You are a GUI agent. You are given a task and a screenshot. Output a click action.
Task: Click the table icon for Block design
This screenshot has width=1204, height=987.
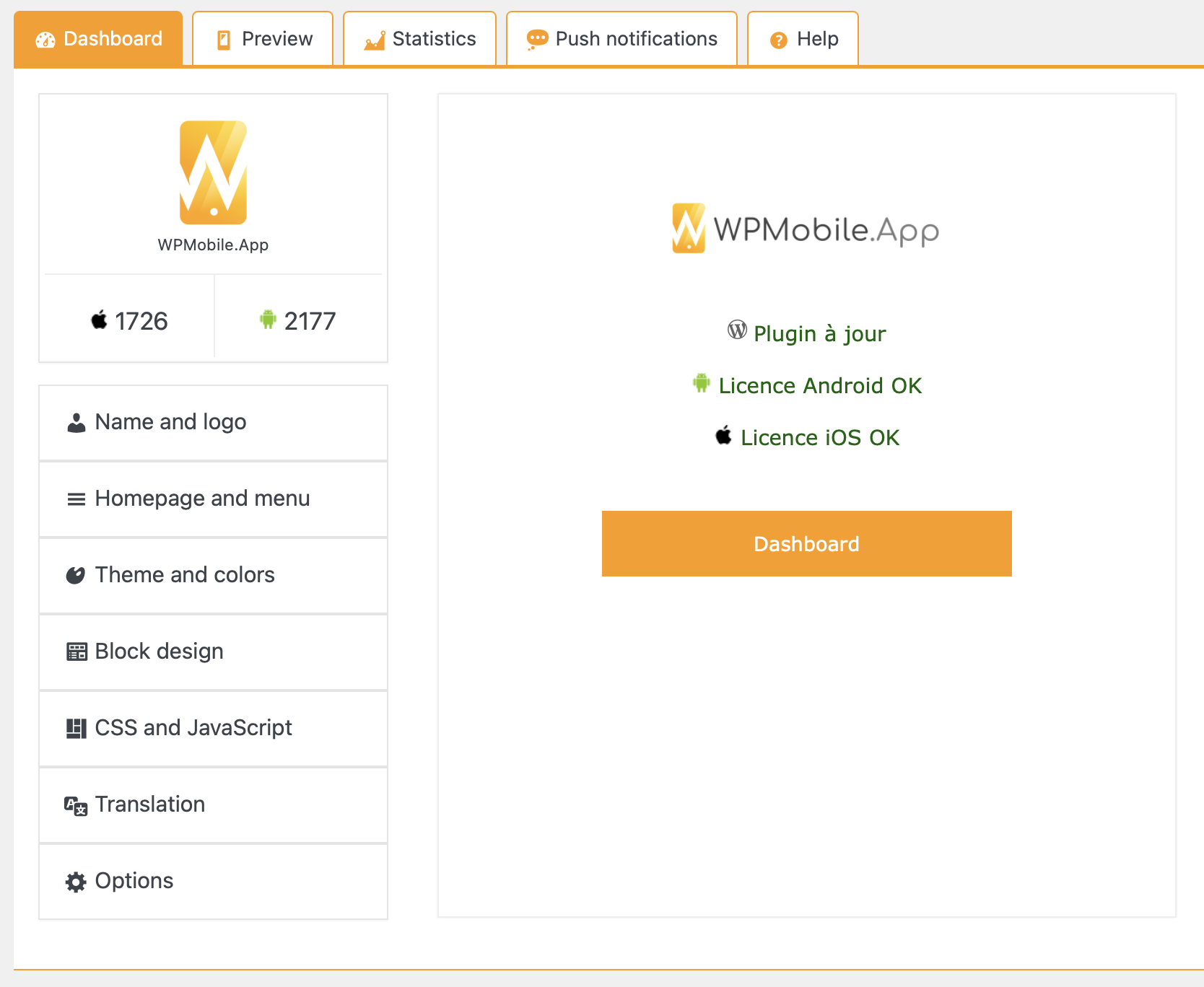(77, 652)
